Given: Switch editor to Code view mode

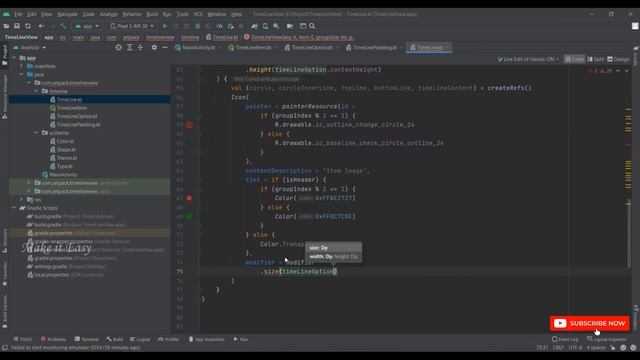Looking at the screenshot, I should (574, 59).
